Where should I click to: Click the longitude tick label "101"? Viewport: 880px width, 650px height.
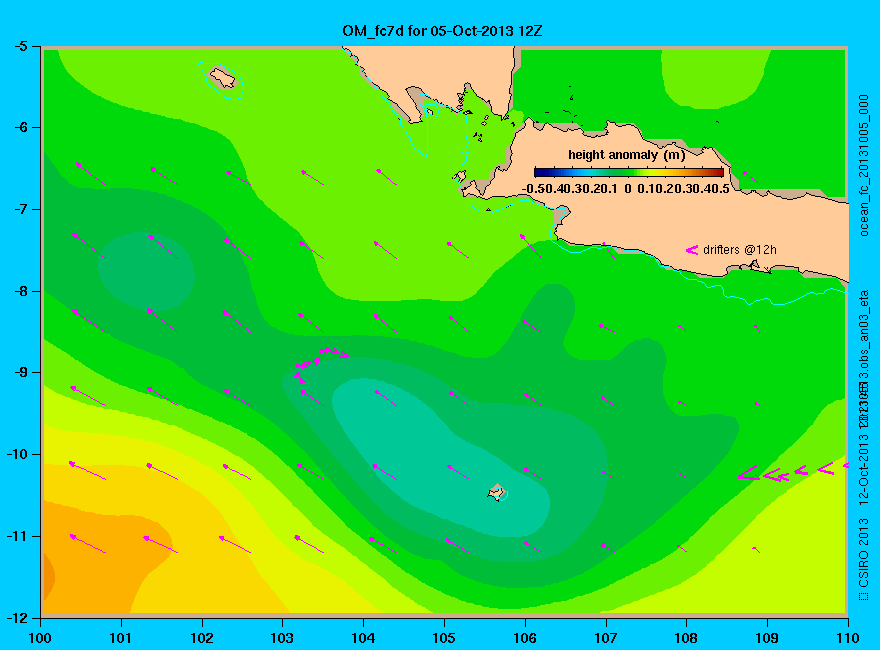pos(121,638)
